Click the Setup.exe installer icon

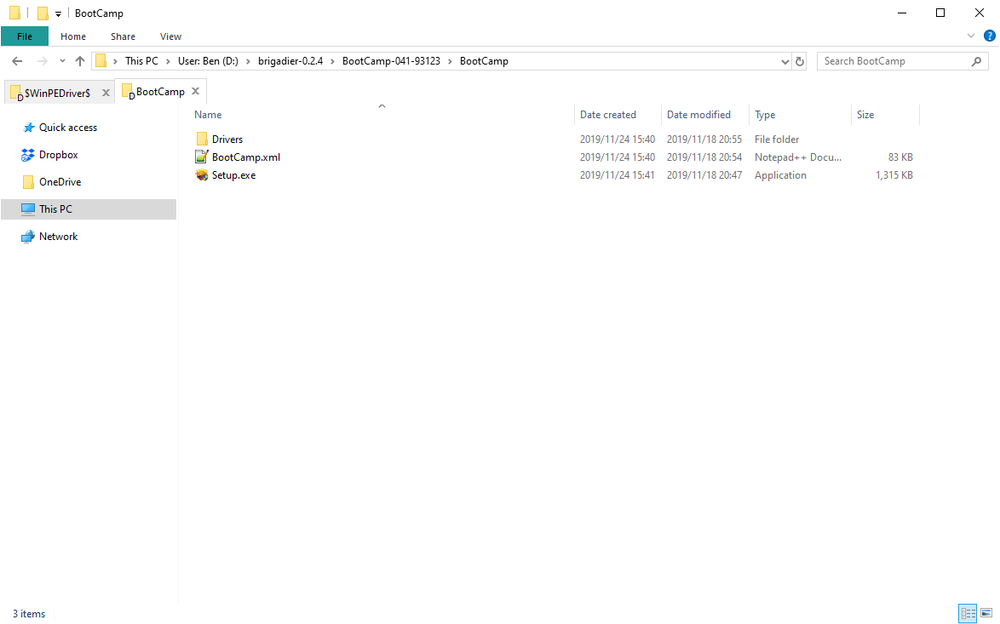pos(202,175)
